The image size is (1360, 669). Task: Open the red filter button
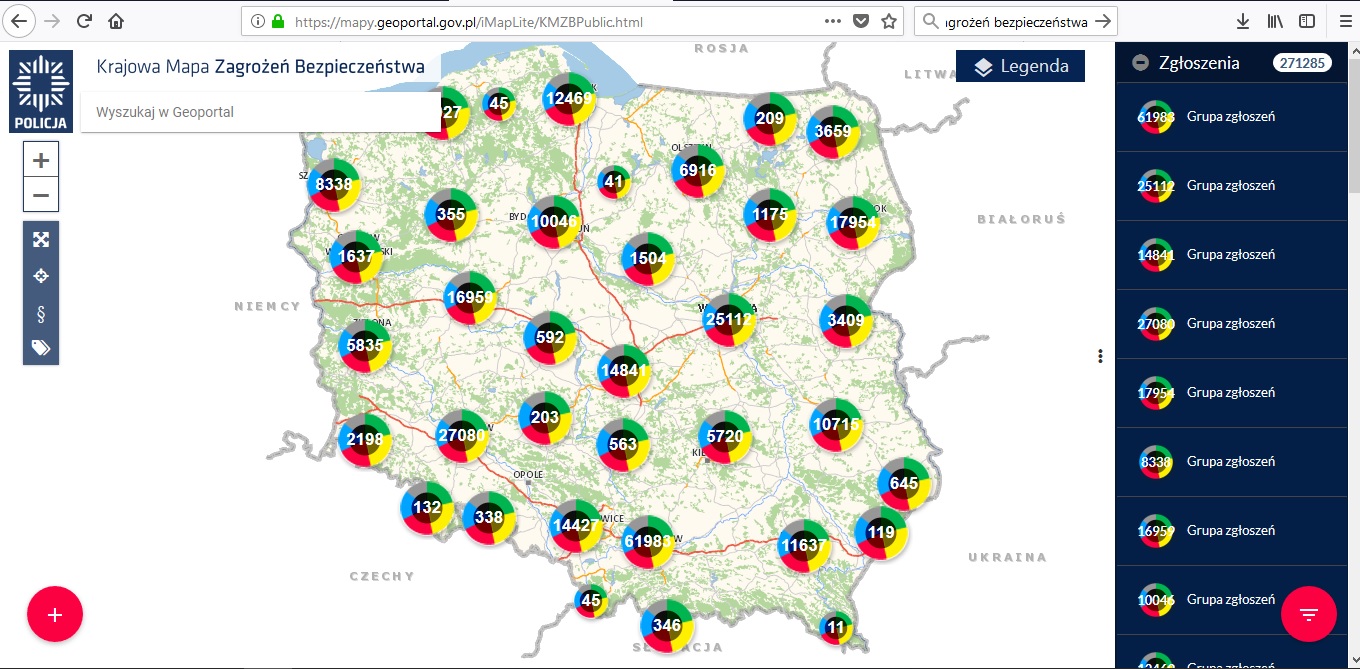[x=1308, y=614]
